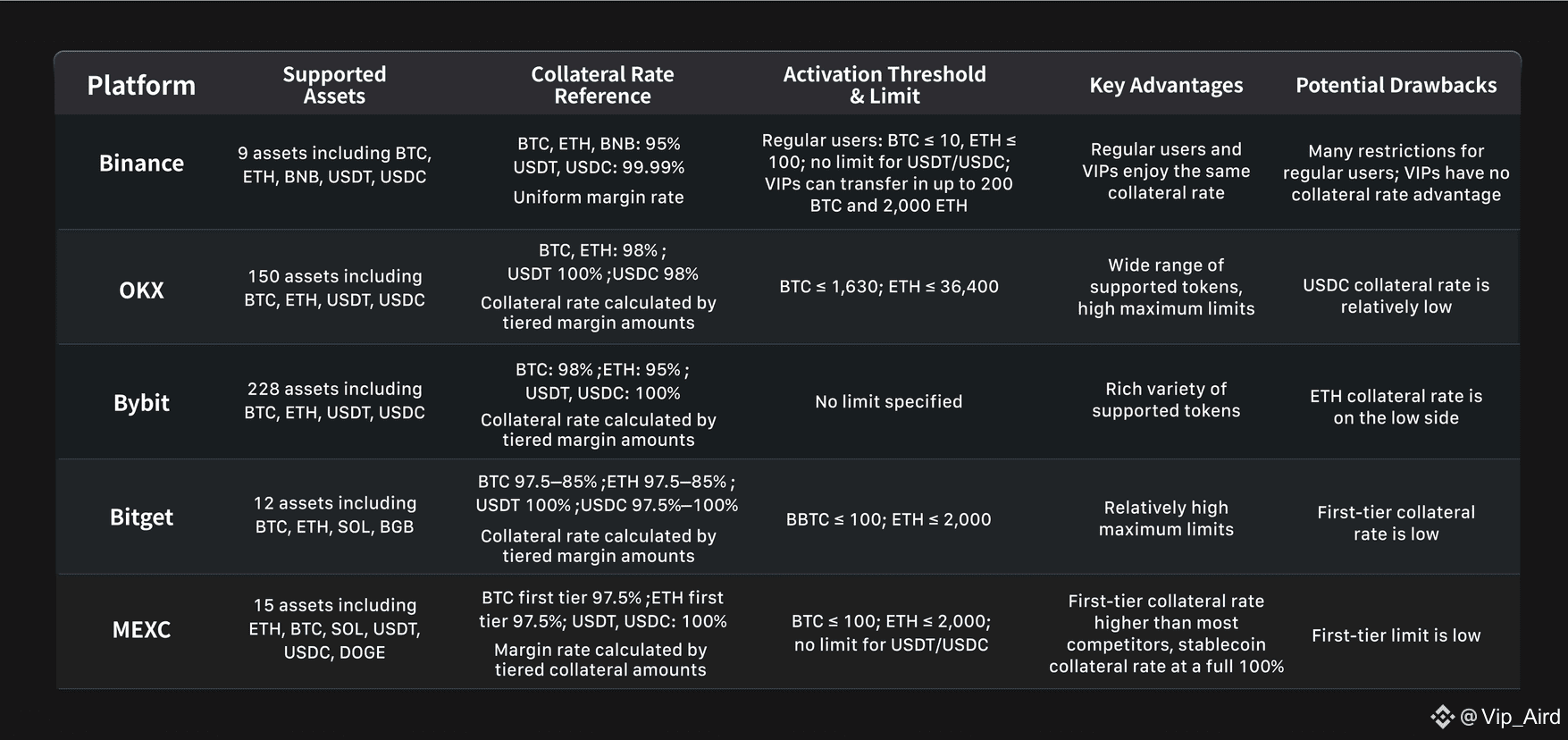Select the Supported Assets column header
The image size is (1568, 740).
(334, 85)
